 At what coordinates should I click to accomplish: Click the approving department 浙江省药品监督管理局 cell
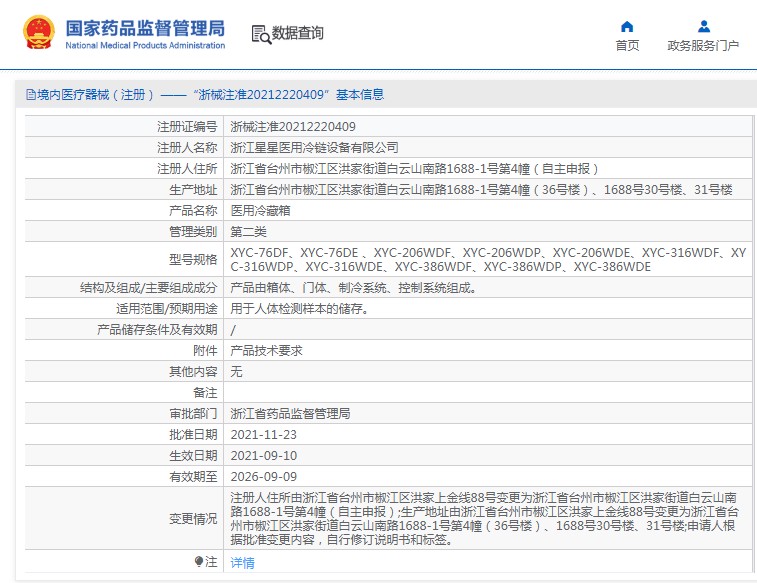(290, 413)
